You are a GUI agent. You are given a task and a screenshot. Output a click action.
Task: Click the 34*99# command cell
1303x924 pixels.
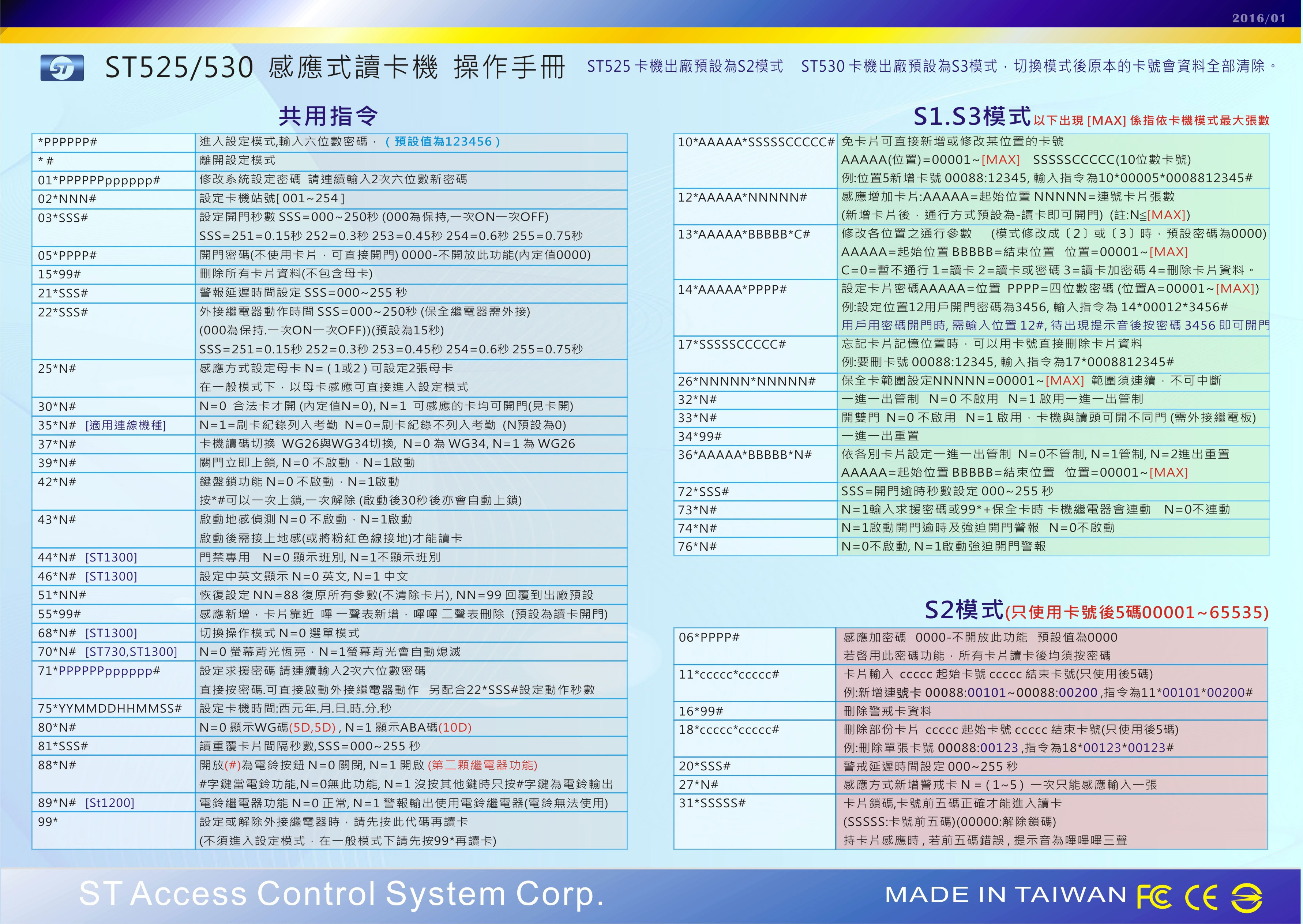756,436
